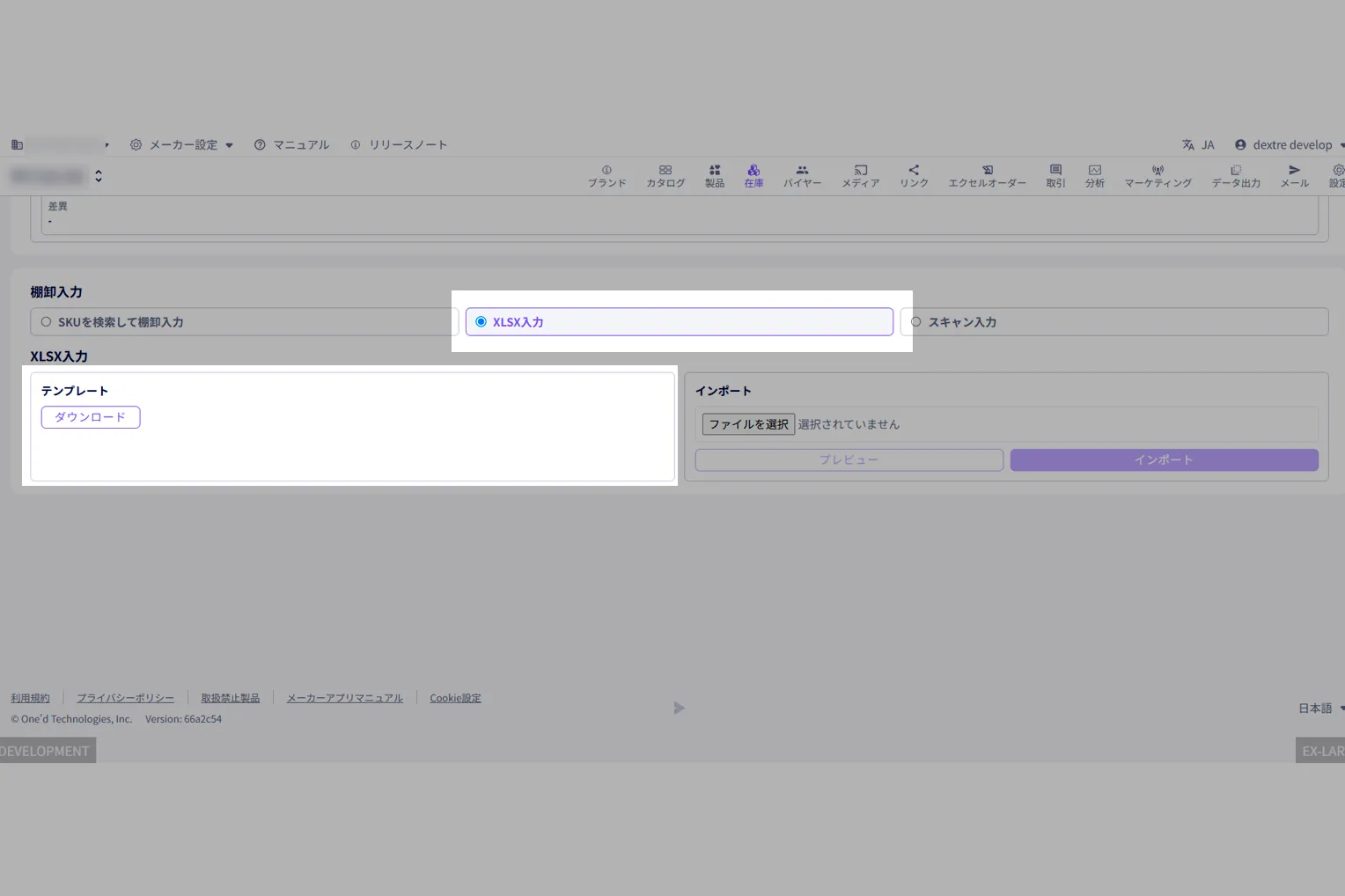Click the ファイルを選択 file chooser button
The height and width of the screenshot is (896, 1345).
coord(748,424)
